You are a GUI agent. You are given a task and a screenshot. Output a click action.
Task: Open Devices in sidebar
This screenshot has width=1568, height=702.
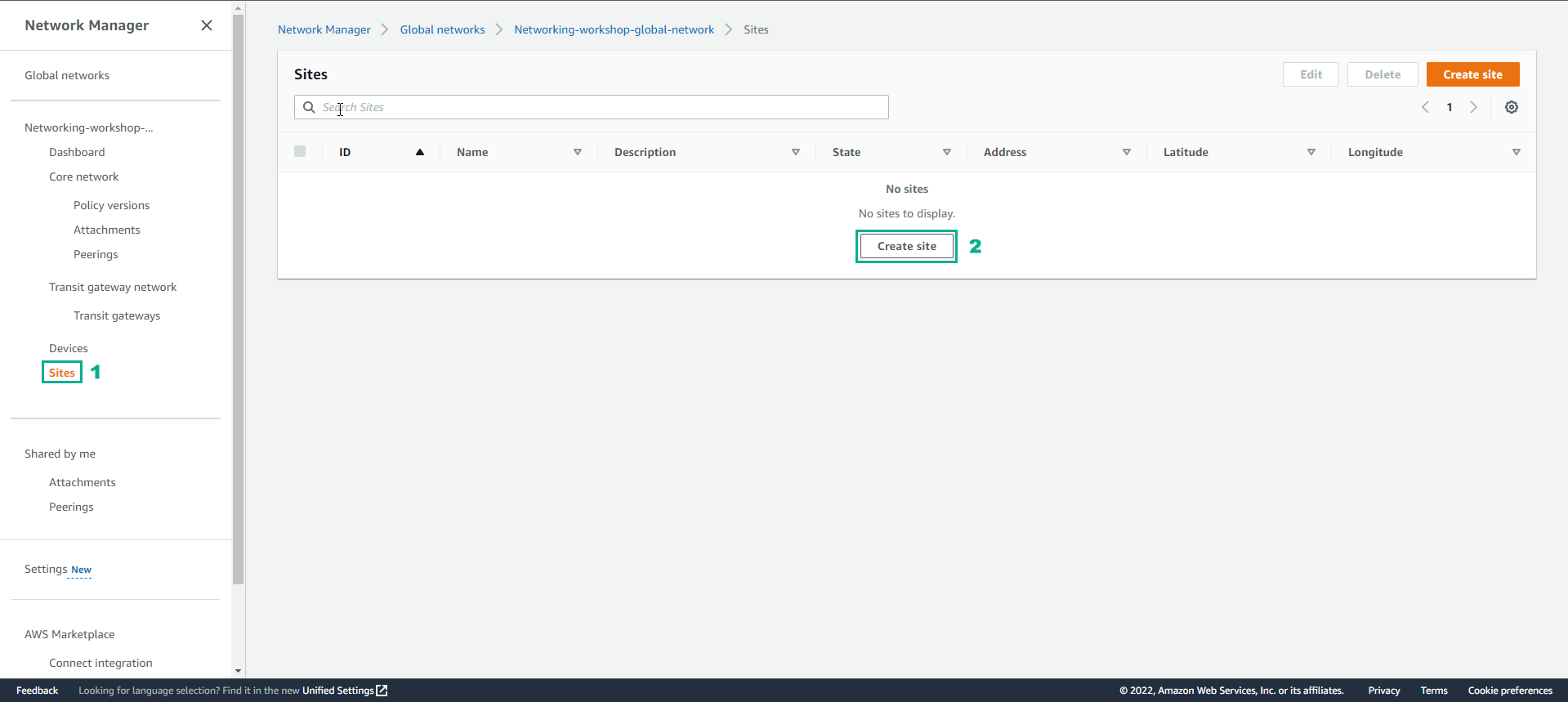69,348
